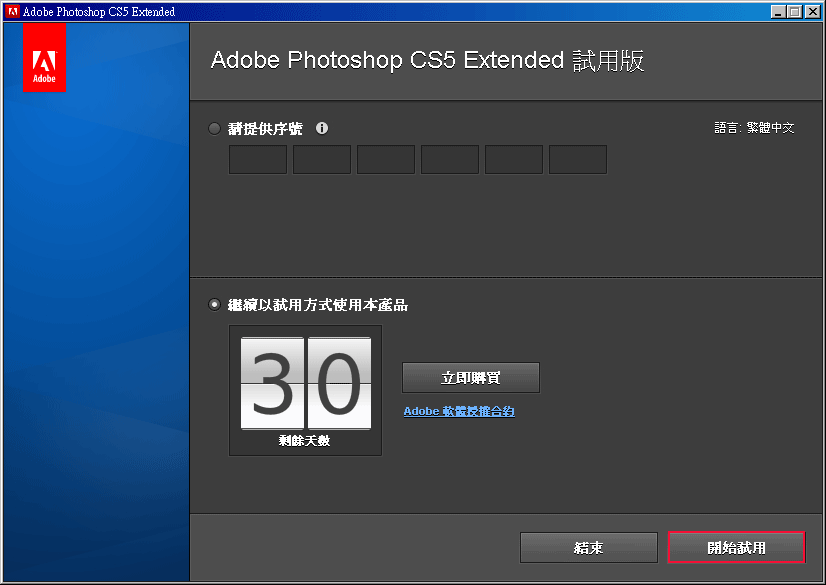
Task: Click the 立即購買 button
Action: coord(471,378)
